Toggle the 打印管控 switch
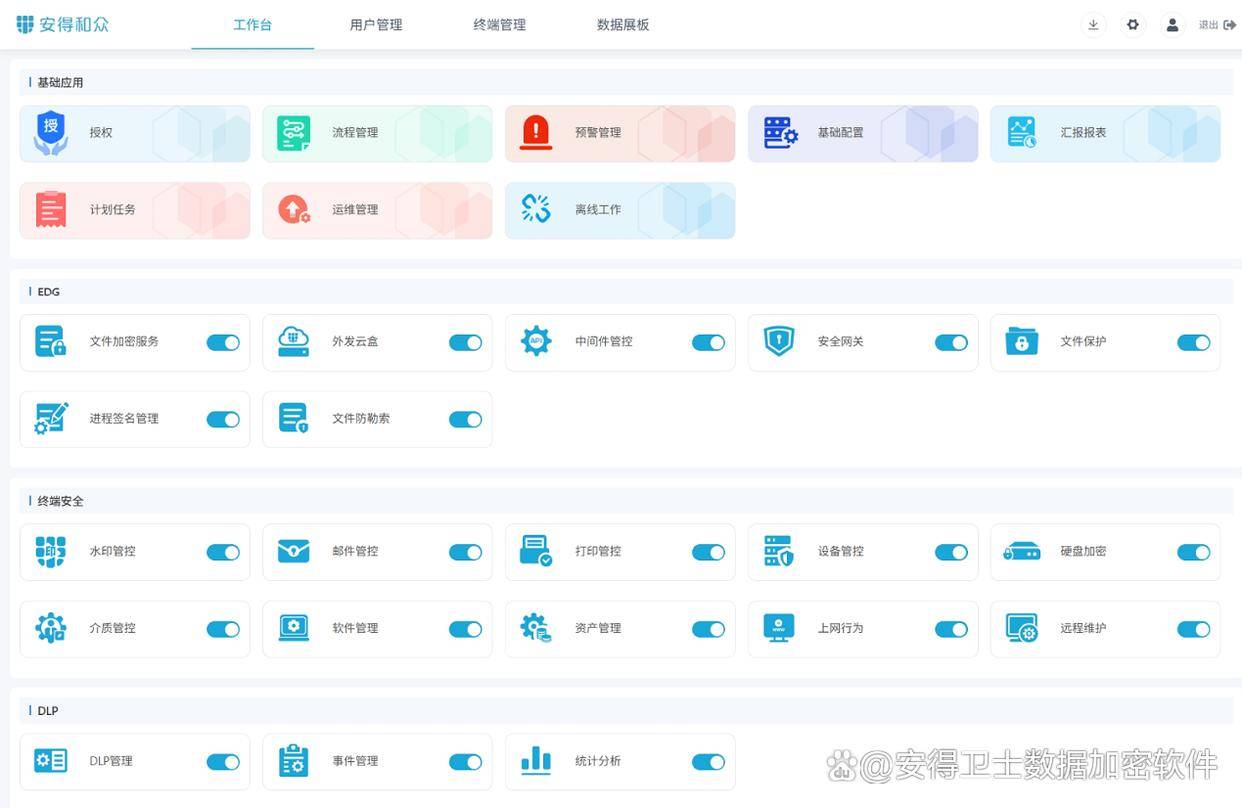 tap(709, 553)
